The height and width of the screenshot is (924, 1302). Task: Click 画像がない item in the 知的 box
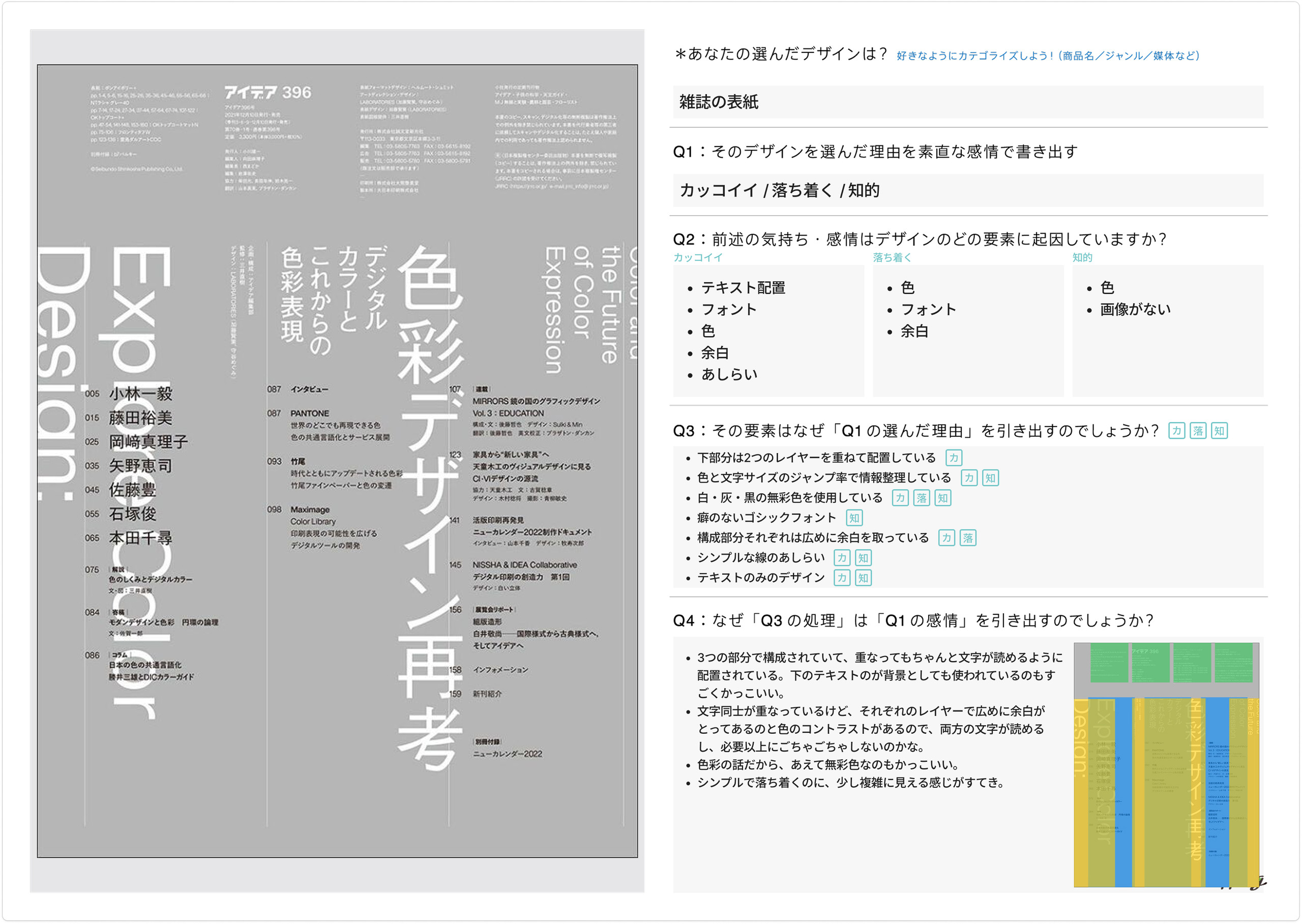coord(1135,310)
